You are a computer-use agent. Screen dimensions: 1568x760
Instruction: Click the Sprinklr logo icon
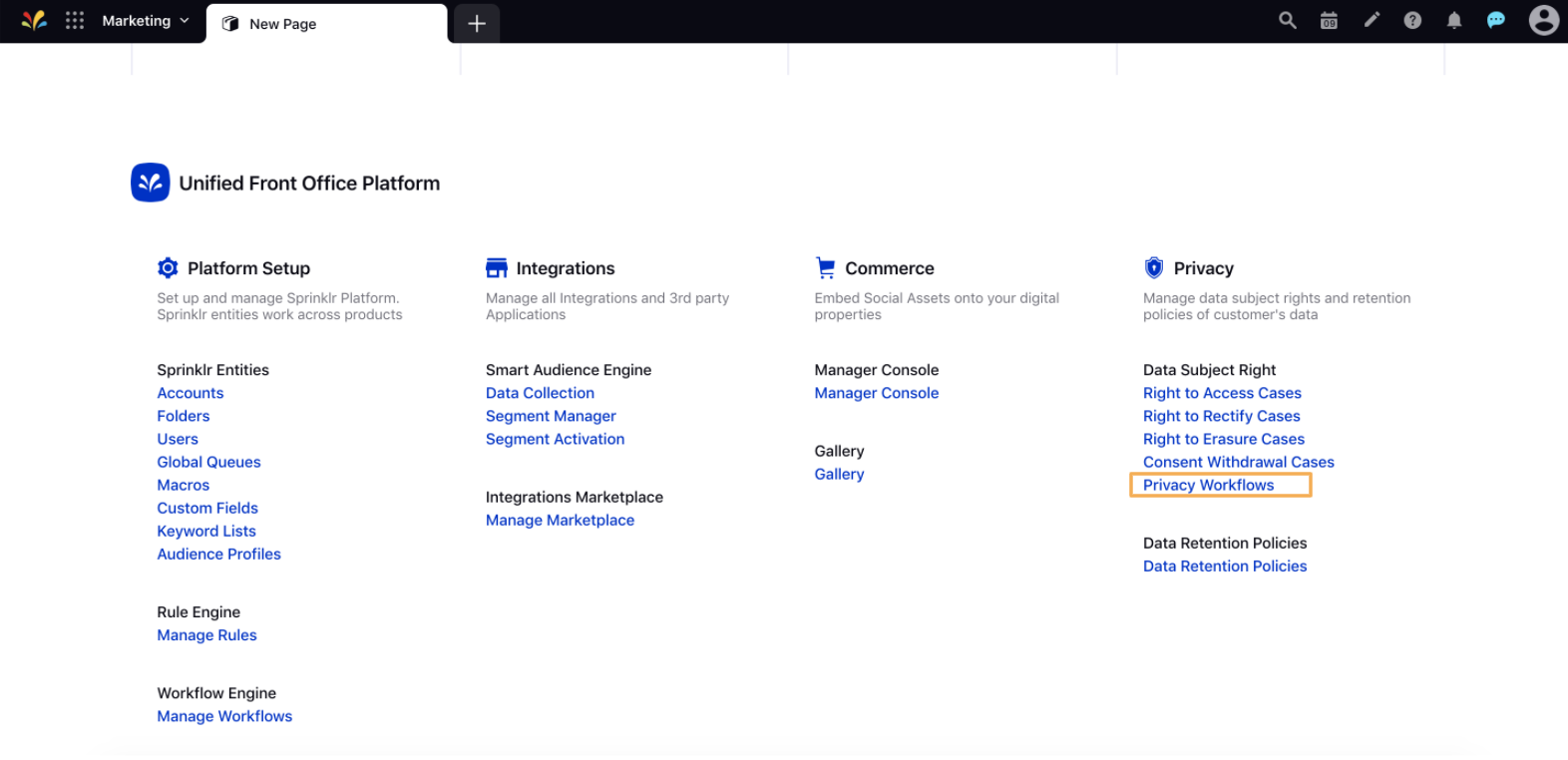click(34, 20)
